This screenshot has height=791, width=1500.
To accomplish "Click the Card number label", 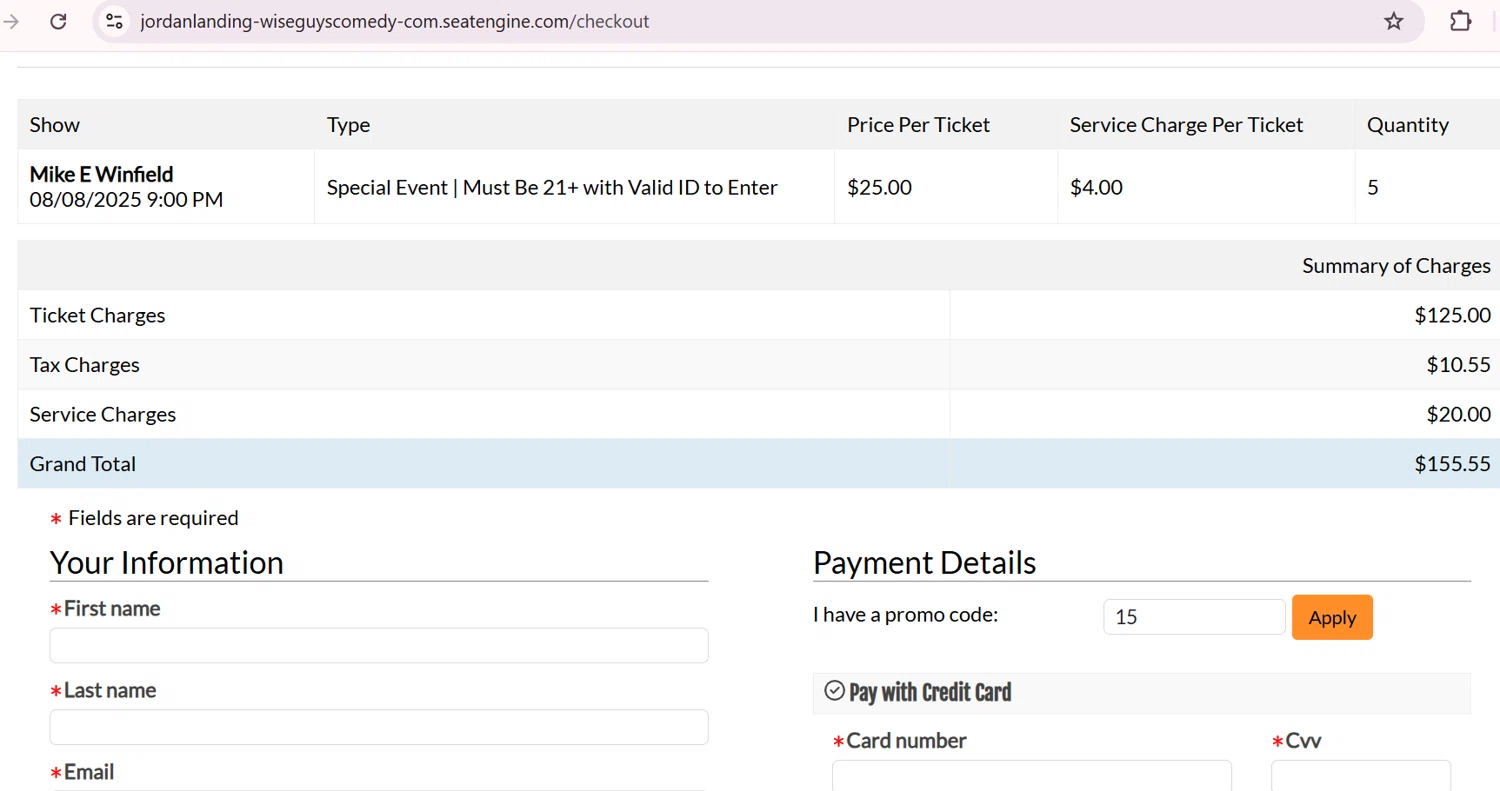I will tap(906, 741).
